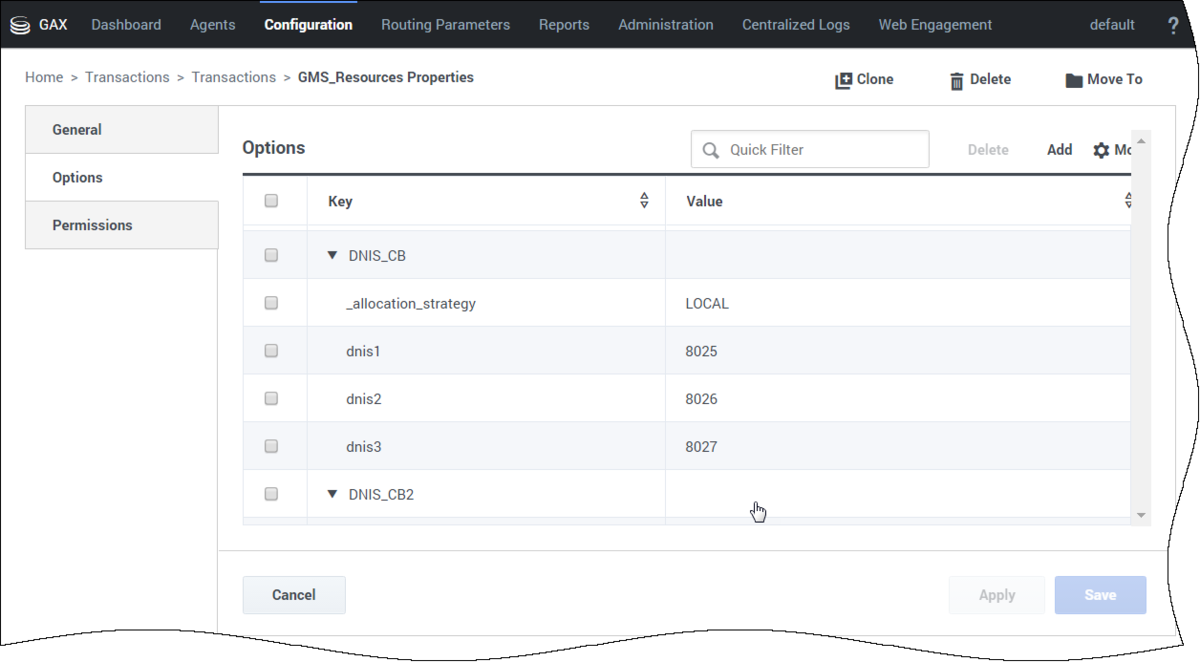Click the Clone icon
Viewport: 1200px width, 662px height.
(x=843, y=80)
